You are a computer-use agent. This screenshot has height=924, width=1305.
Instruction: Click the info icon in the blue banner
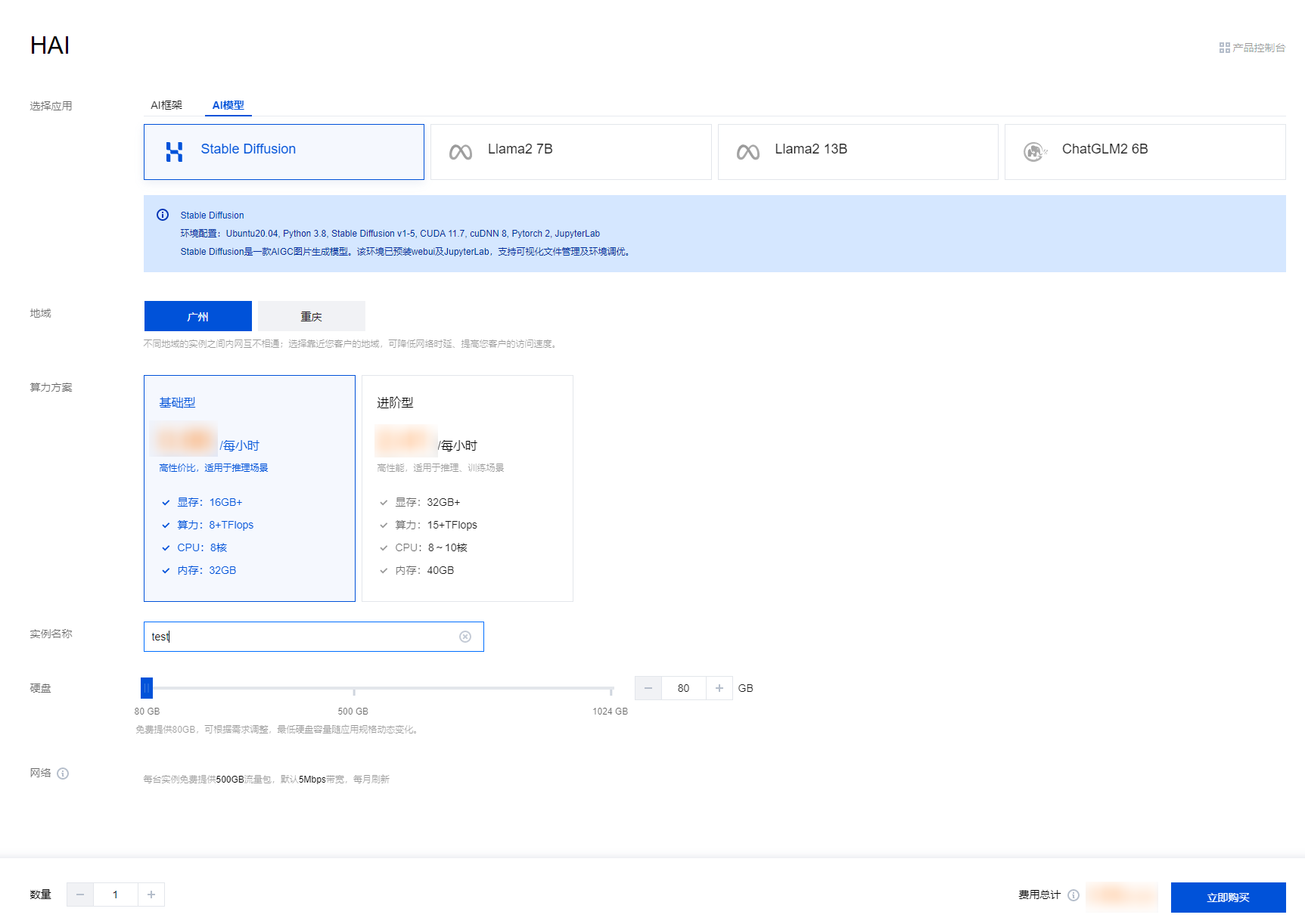click(x=163, y=215)
